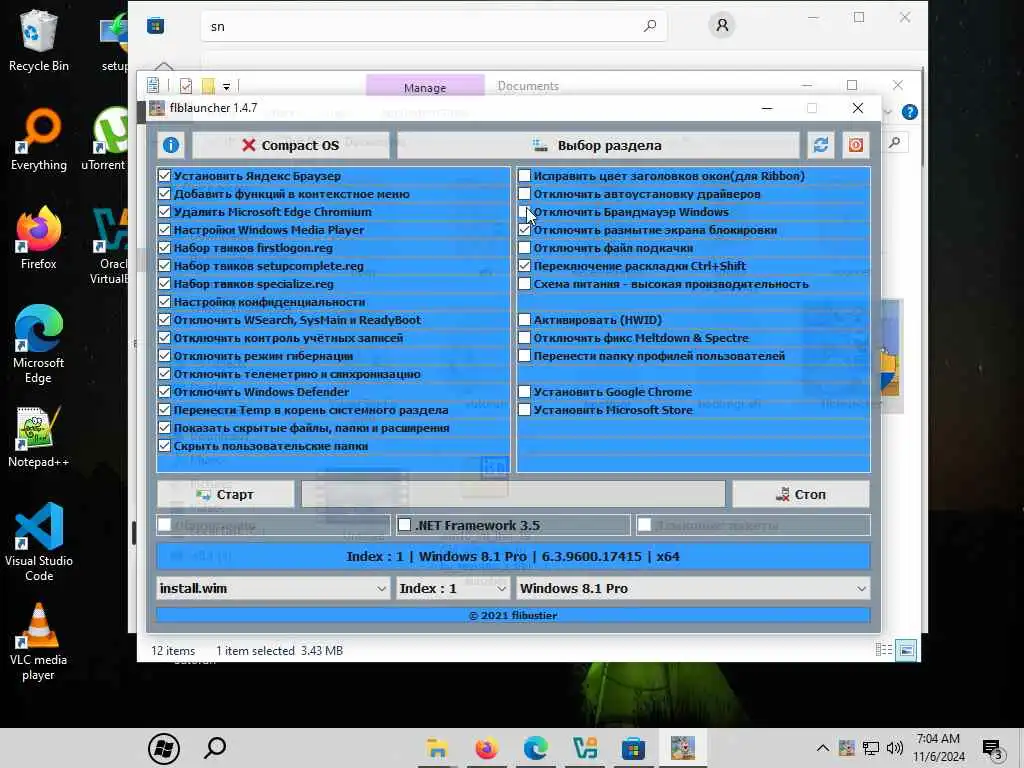Open Explorer quick access toolbar dropdown arrow
1024x768 pixels.
click(227, 86)
